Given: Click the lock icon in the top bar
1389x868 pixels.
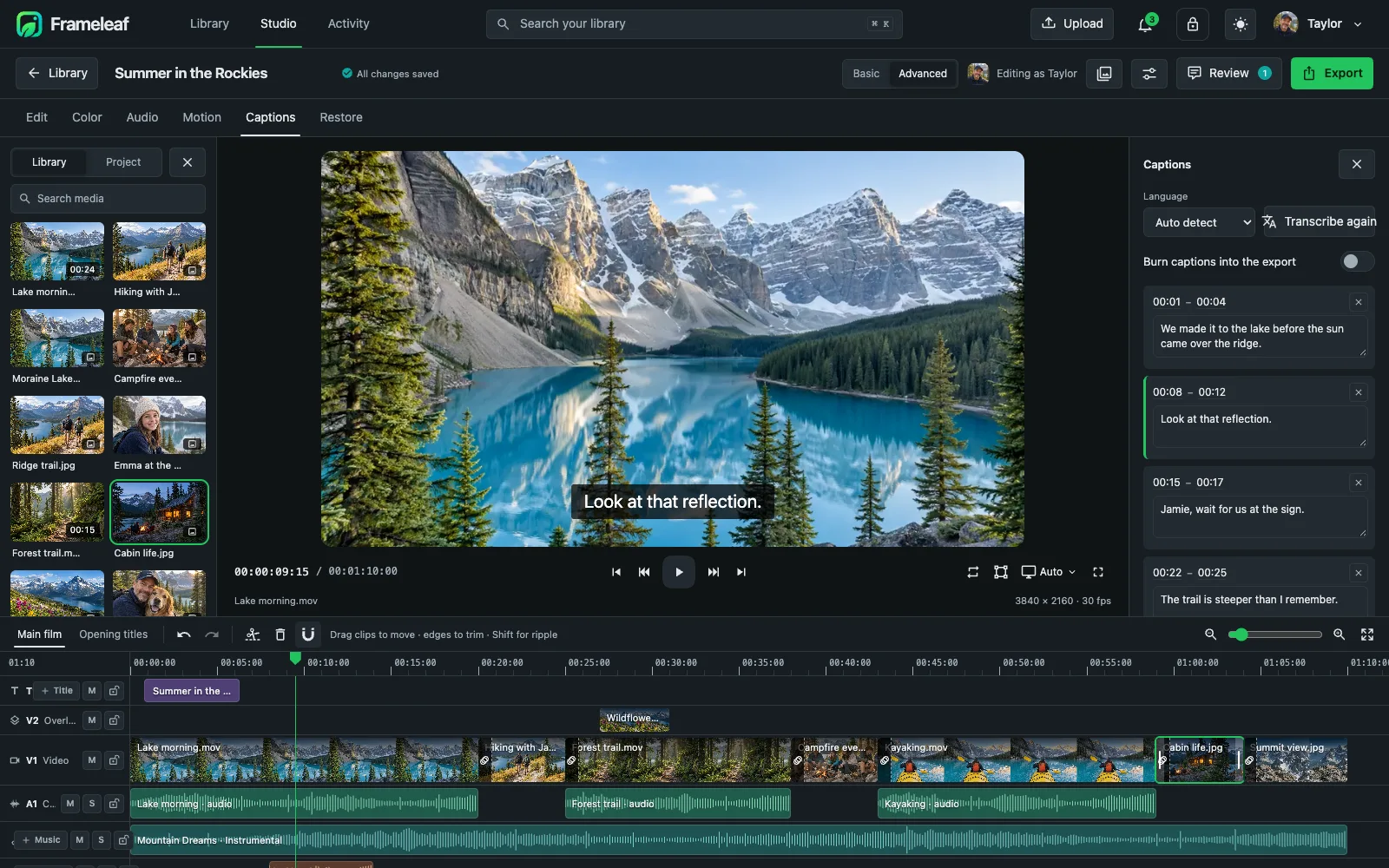Looking at the screenshot, I should [1193, 24].
